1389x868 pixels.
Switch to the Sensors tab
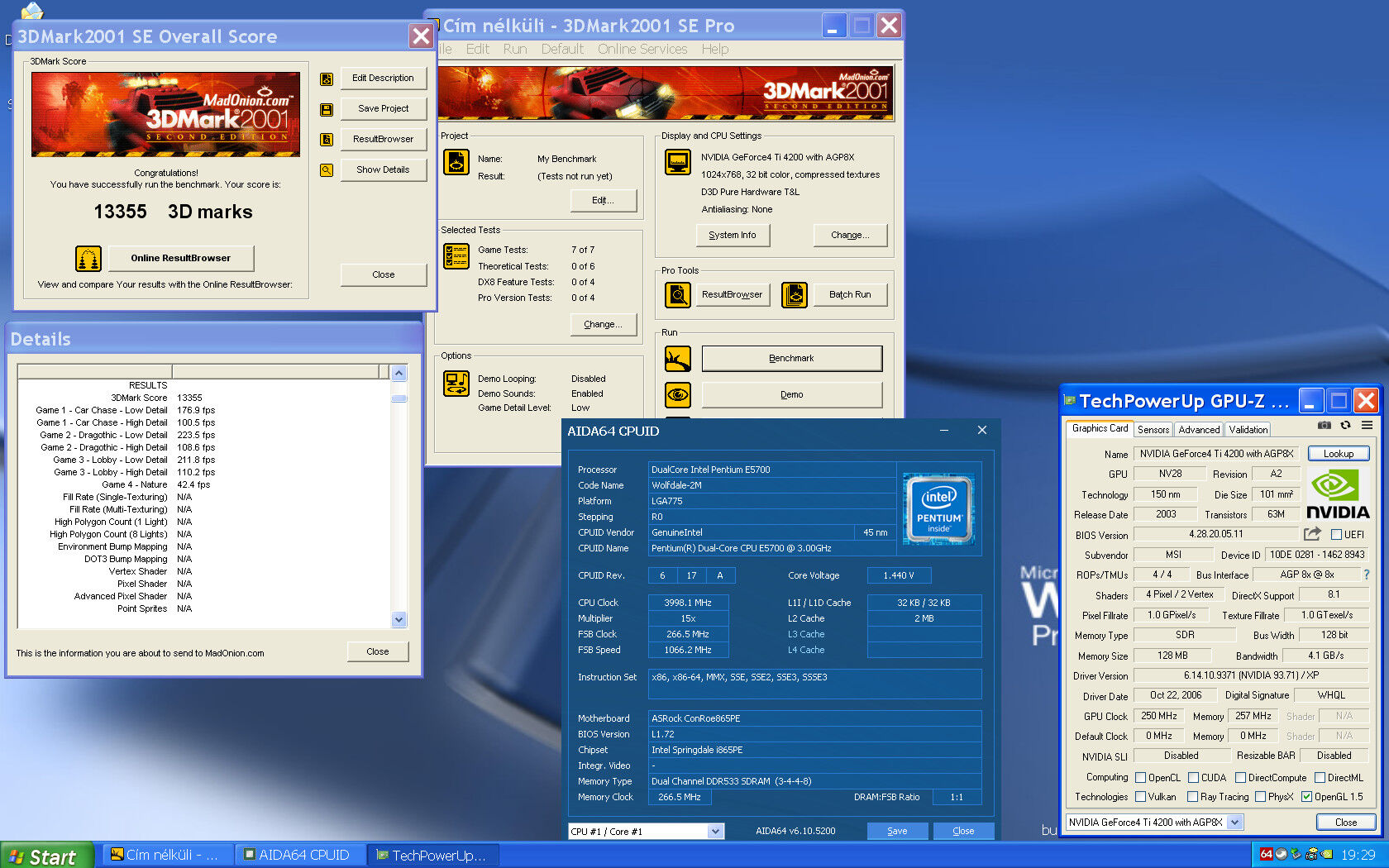pyautogui.click(x=1153, y=430)
